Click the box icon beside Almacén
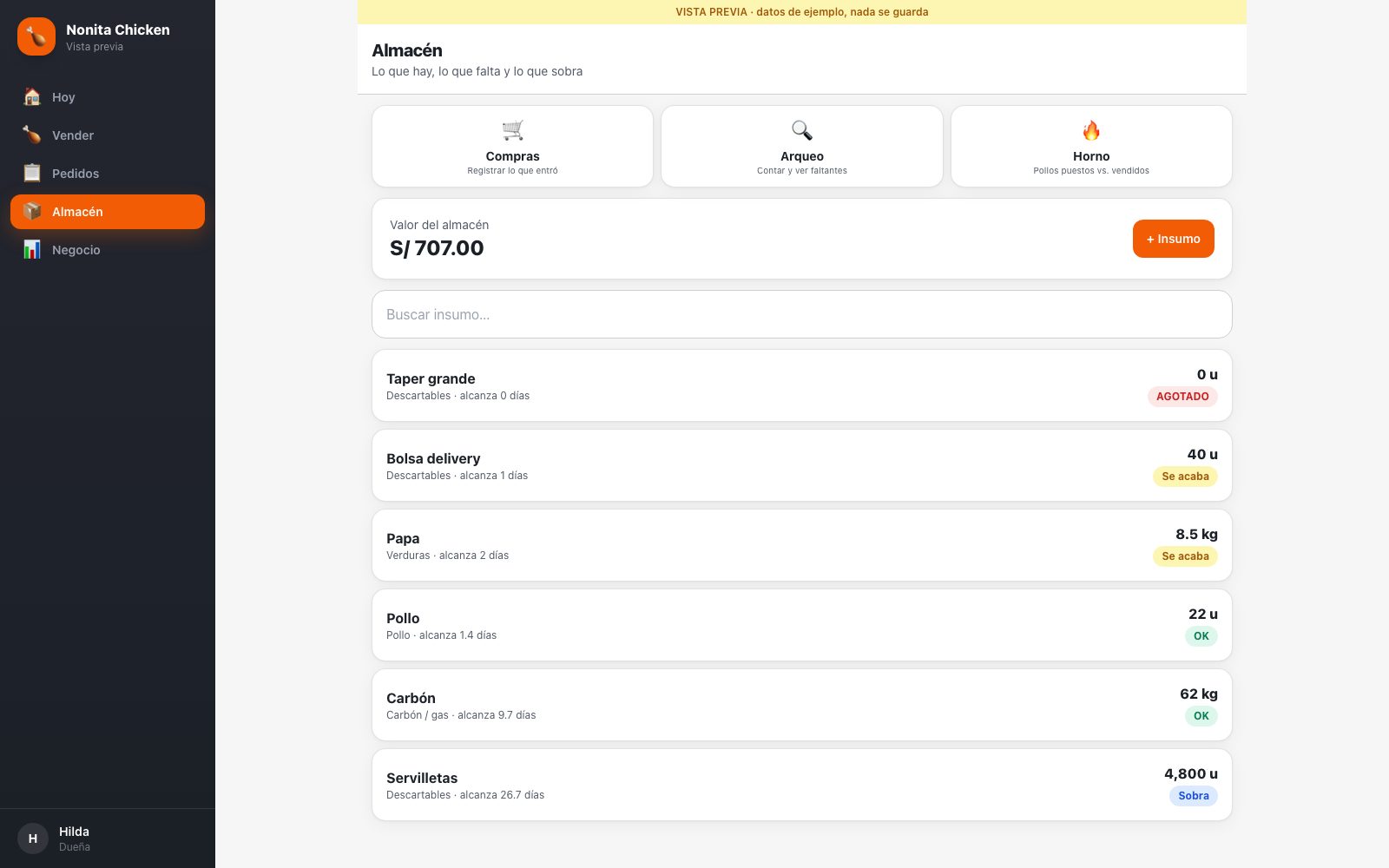This screenshot has height=868, width=1389. 32,212
